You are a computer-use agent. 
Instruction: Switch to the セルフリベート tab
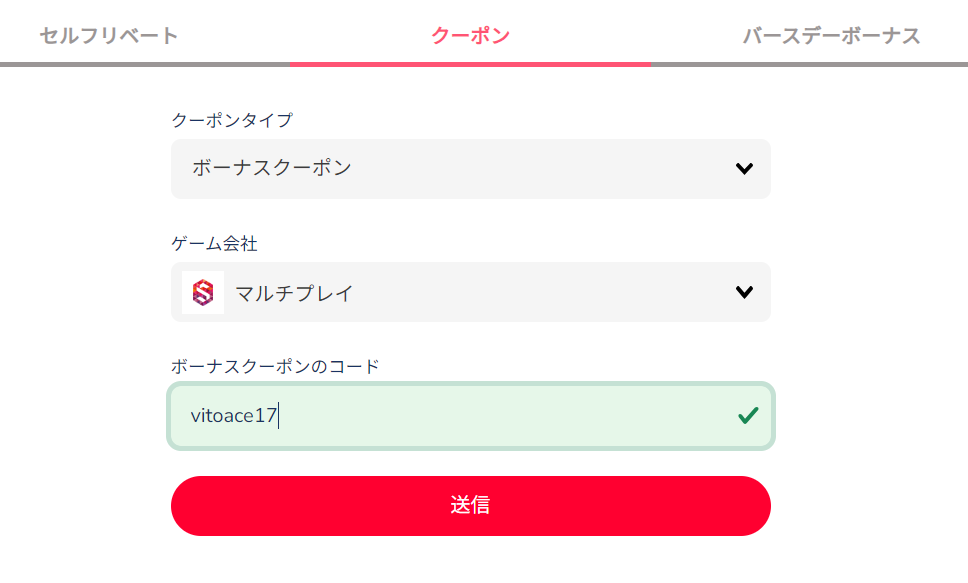click(x=109, y=36)
